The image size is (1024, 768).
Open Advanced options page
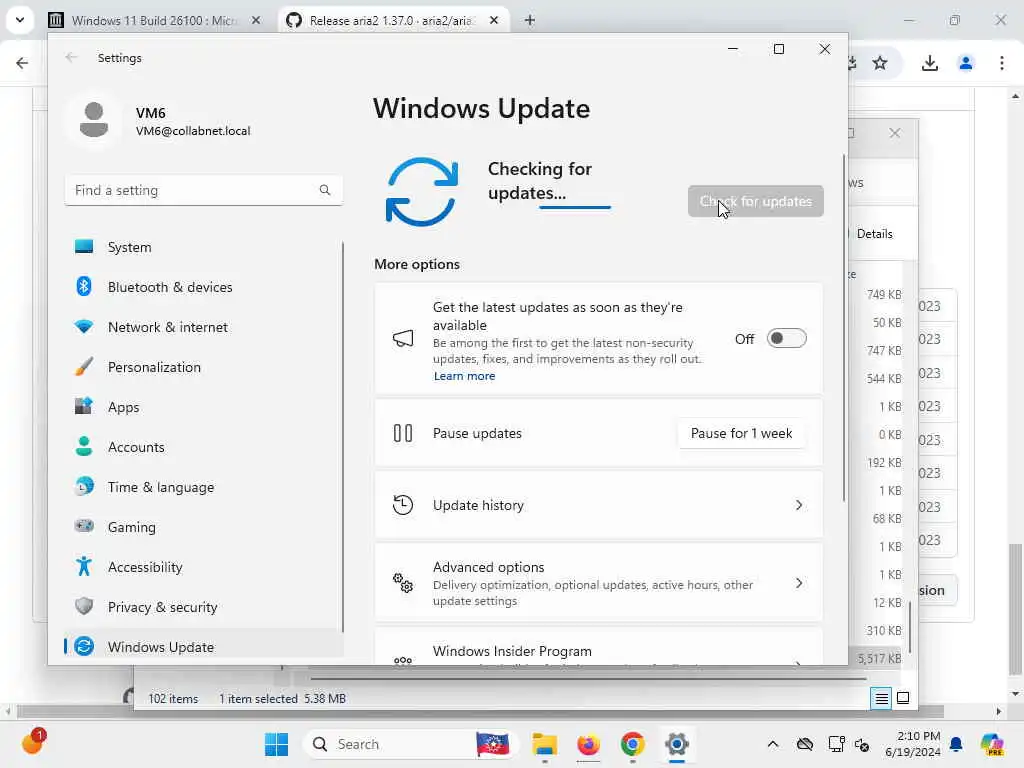point(598,583)
